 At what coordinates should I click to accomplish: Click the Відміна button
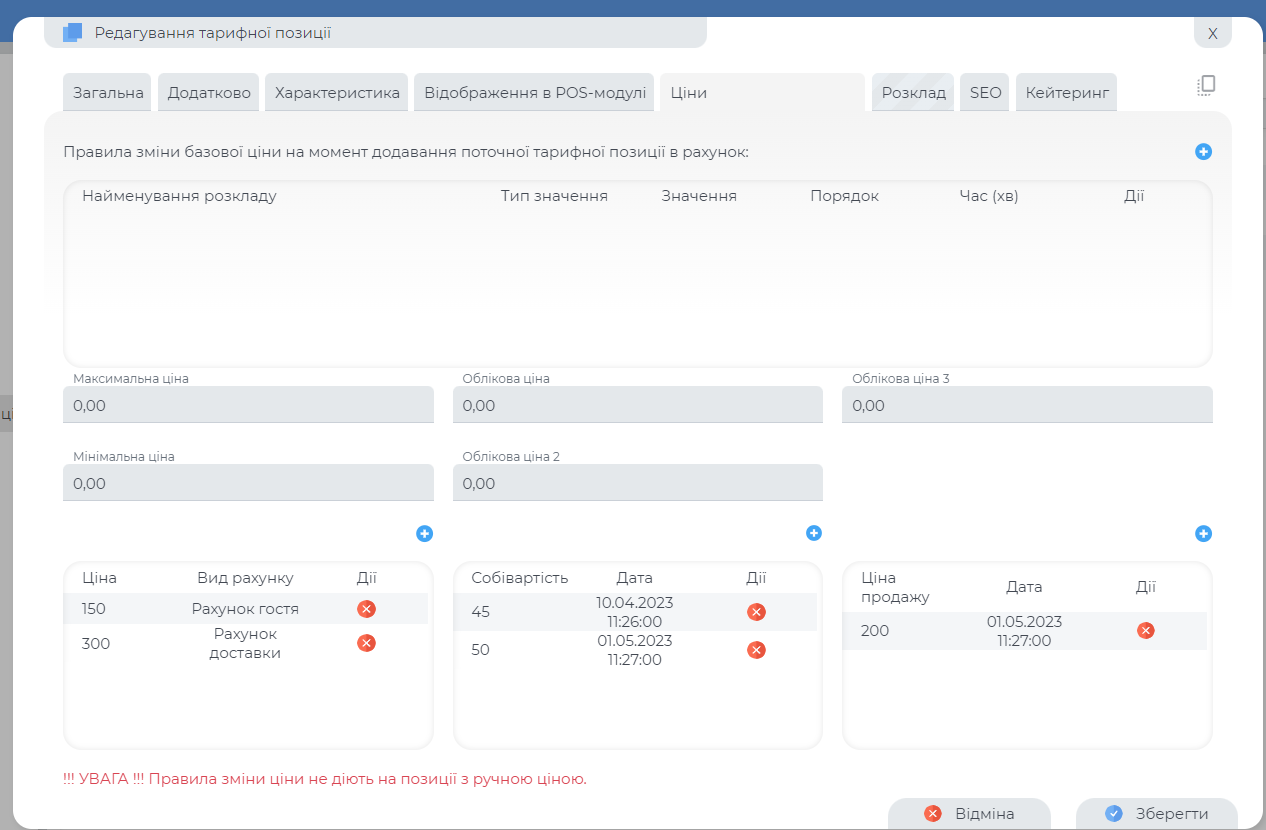click(969, 814)
